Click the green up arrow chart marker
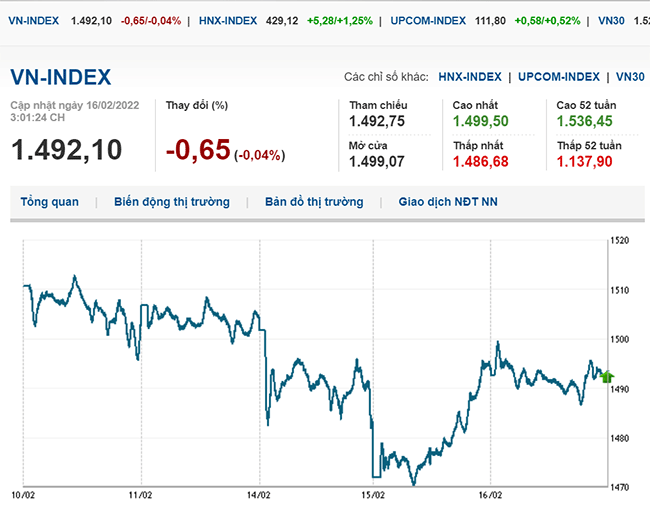Image resolution: width=650 pixels, height=512 pixels. click(606, 377)
